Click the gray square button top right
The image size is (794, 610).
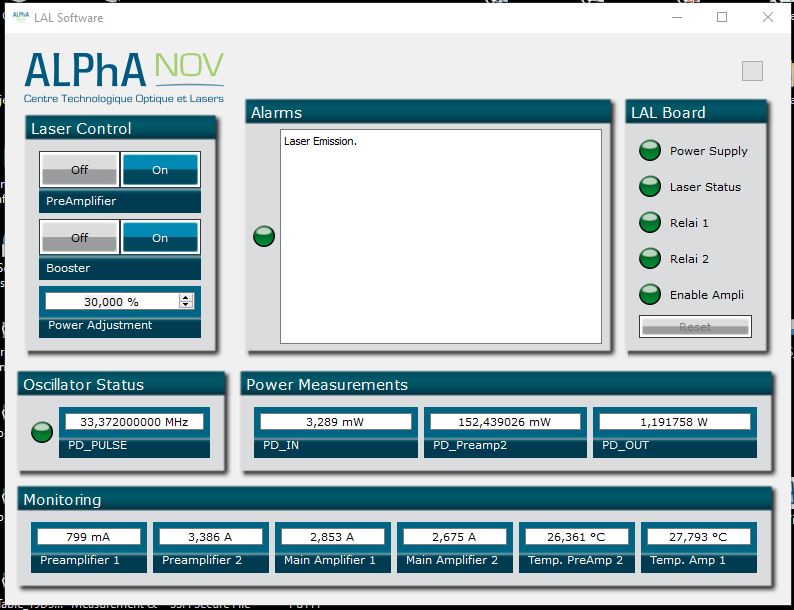click(752, 71)
